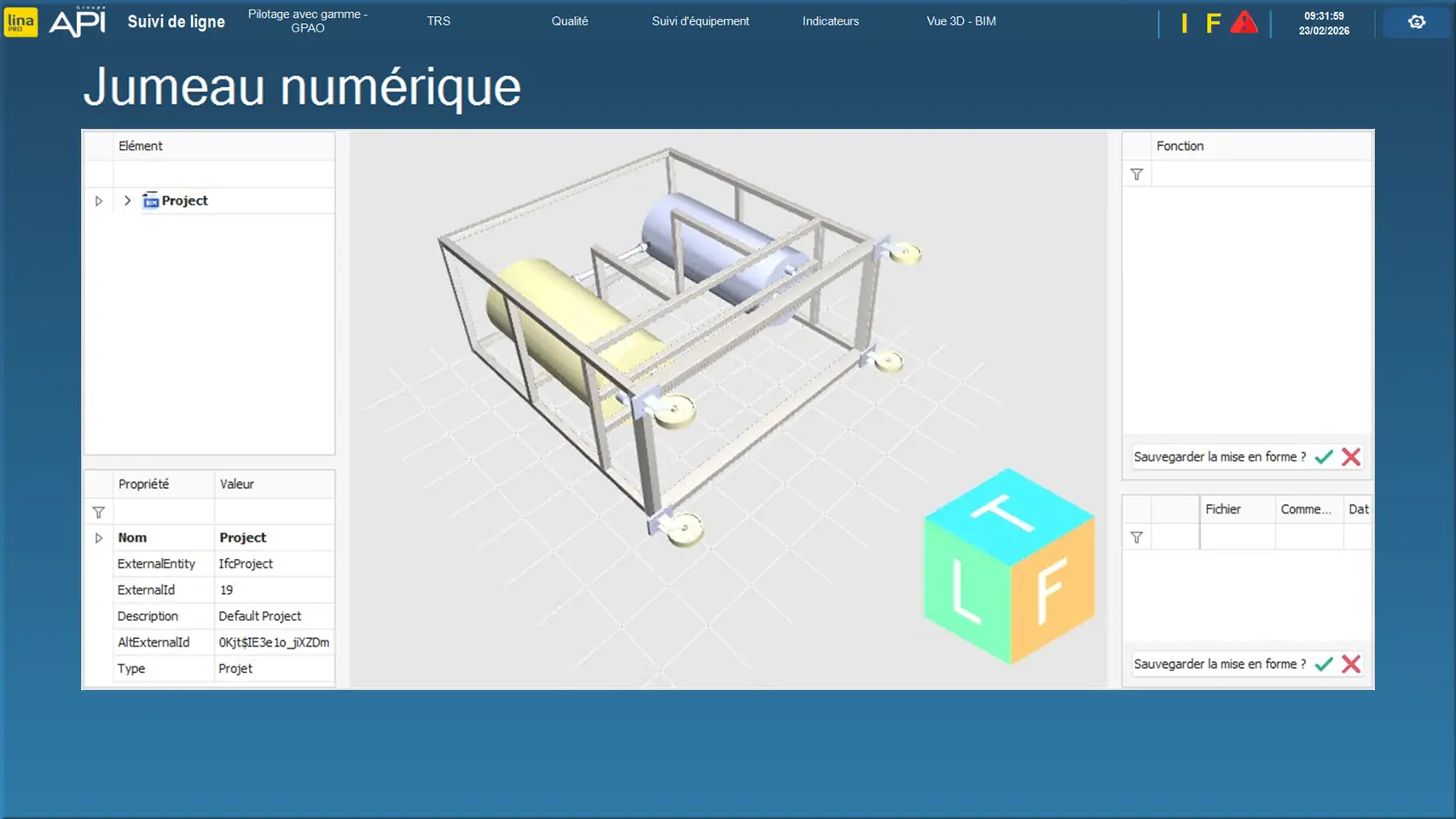The width and height of the screenshot is (1456, 819).
Task: Click the yellow I status indicator
Action: [1184, 23]
